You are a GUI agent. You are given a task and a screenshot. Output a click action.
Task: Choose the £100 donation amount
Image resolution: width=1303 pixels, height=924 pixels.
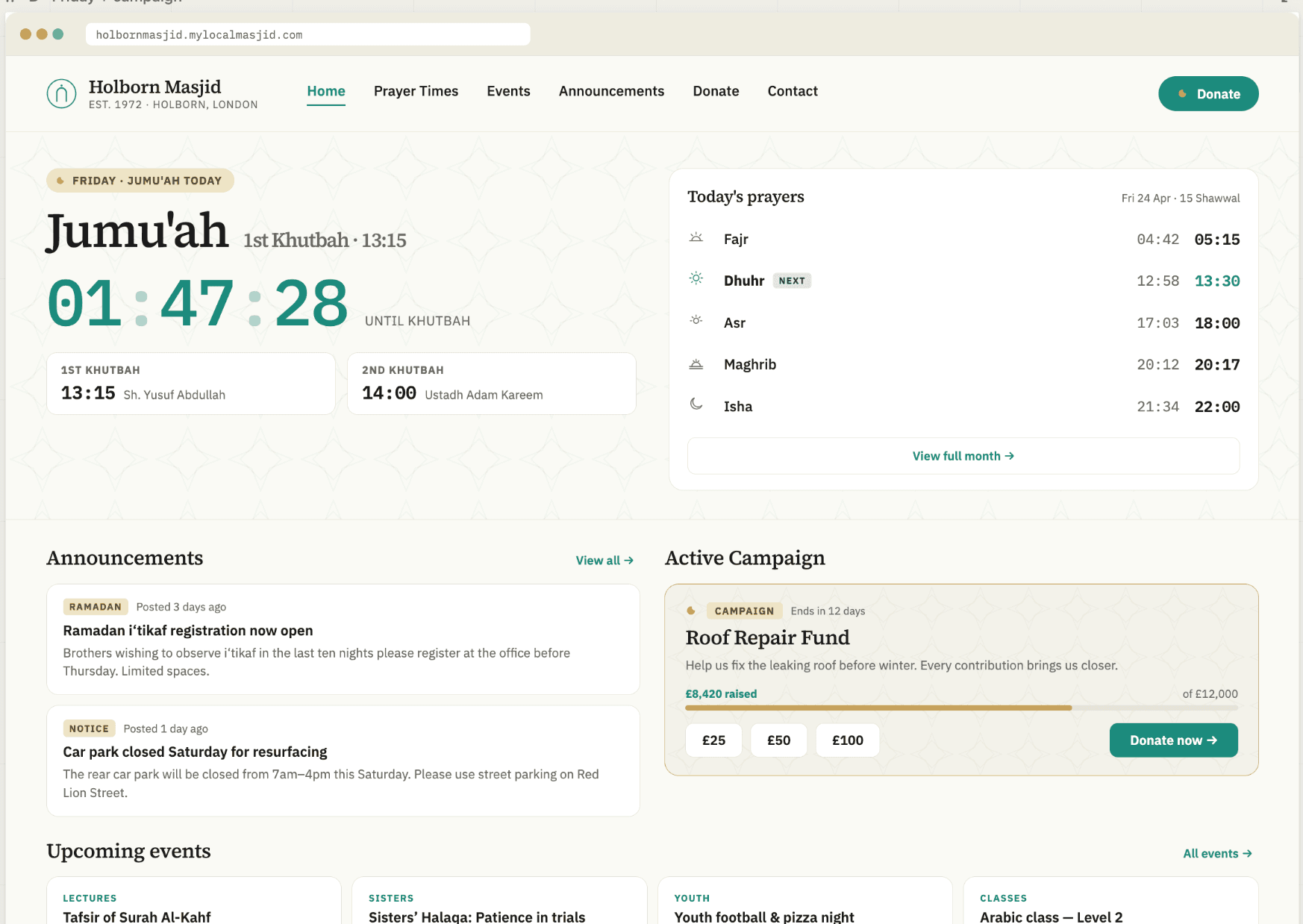coord(848,740)
